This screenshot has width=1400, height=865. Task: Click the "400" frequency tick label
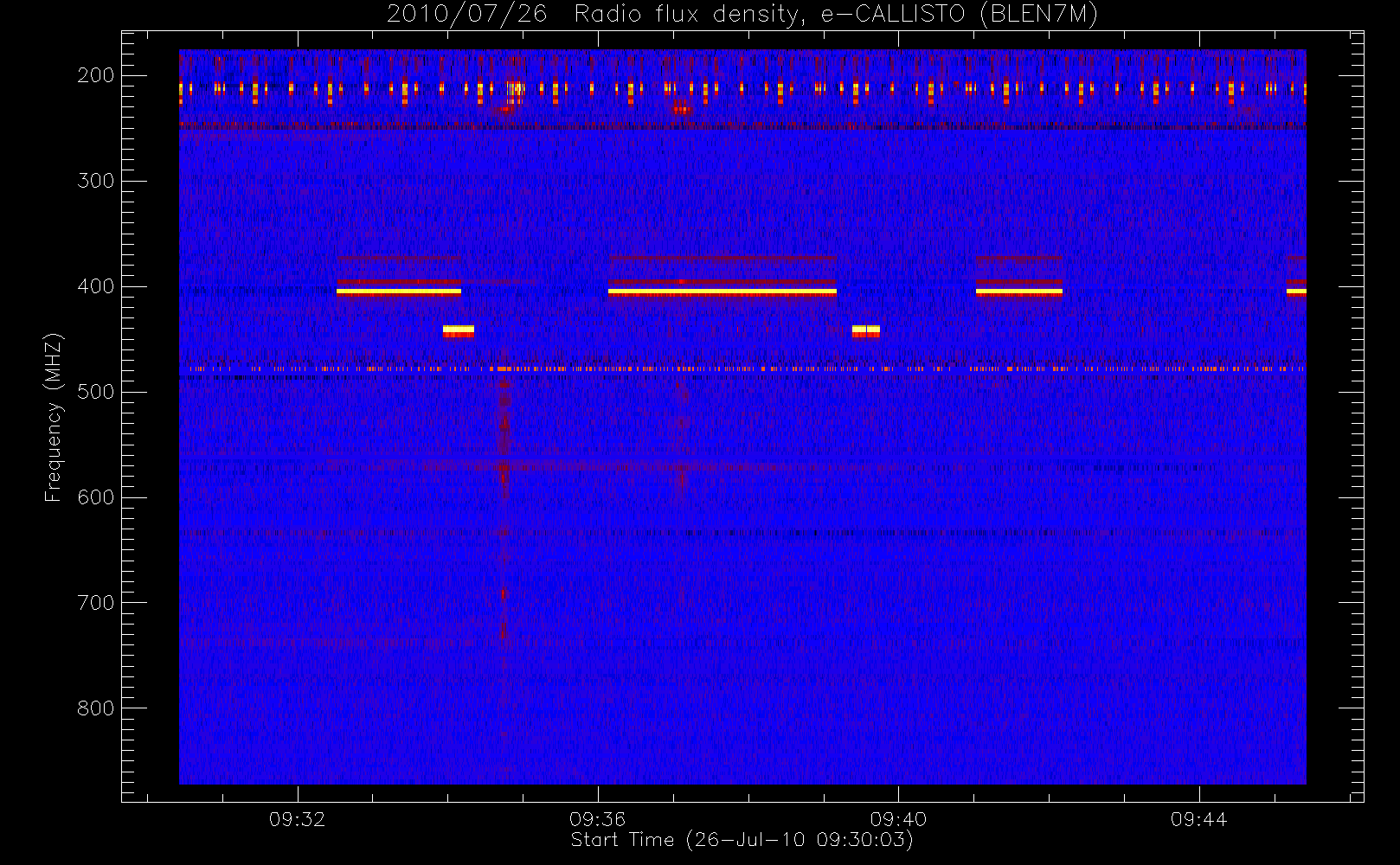96,286
